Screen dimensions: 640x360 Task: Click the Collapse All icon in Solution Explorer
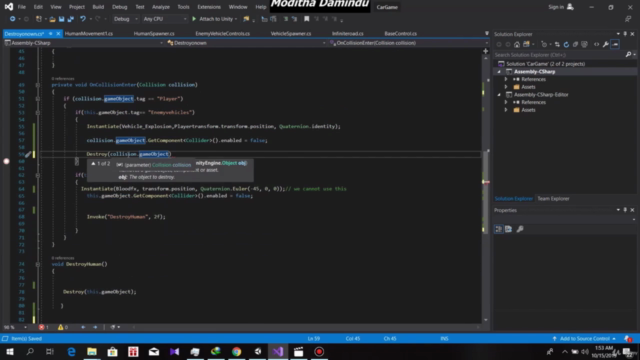[575, 44]
